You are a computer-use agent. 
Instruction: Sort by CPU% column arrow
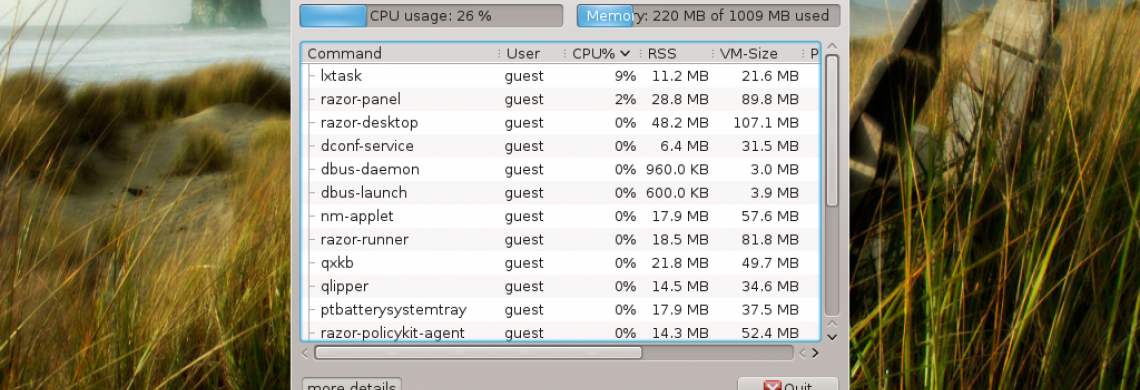pos(625,54)
